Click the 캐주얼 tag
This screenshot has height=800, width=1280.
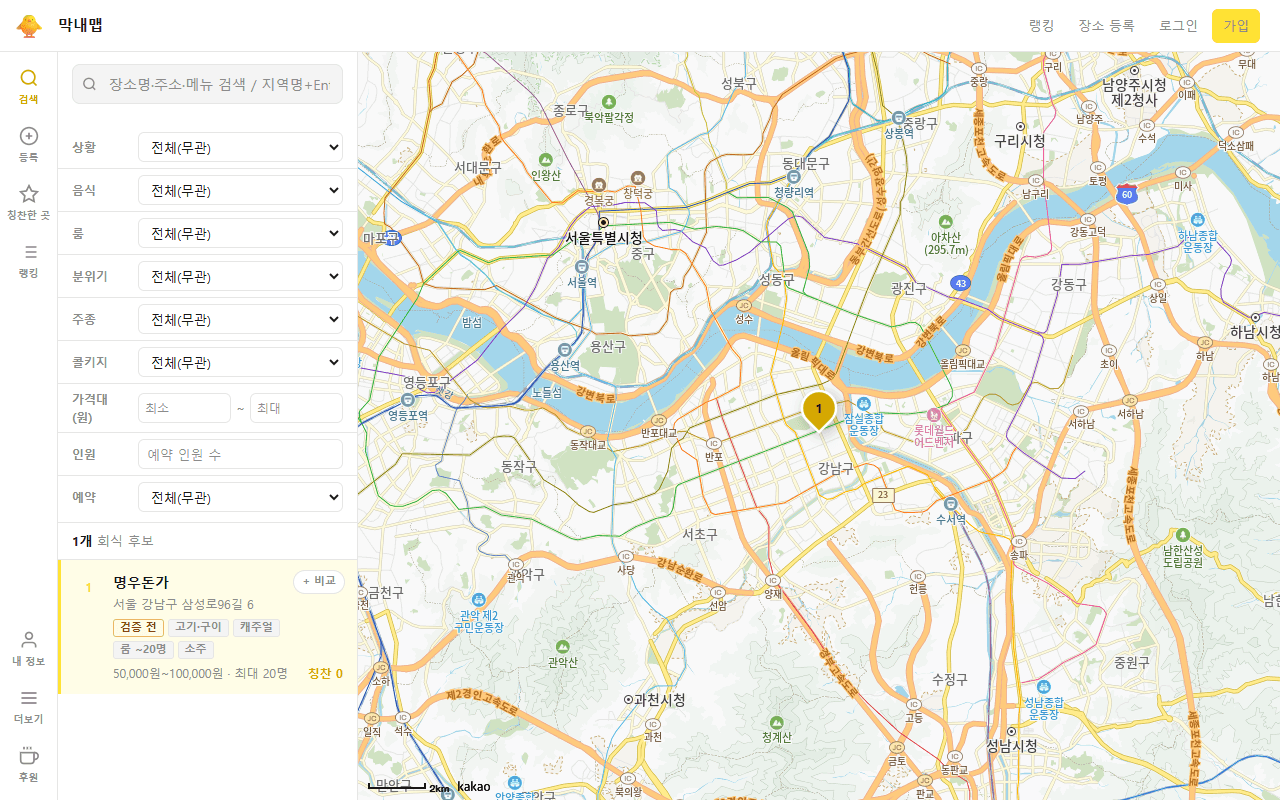(257, 627)
